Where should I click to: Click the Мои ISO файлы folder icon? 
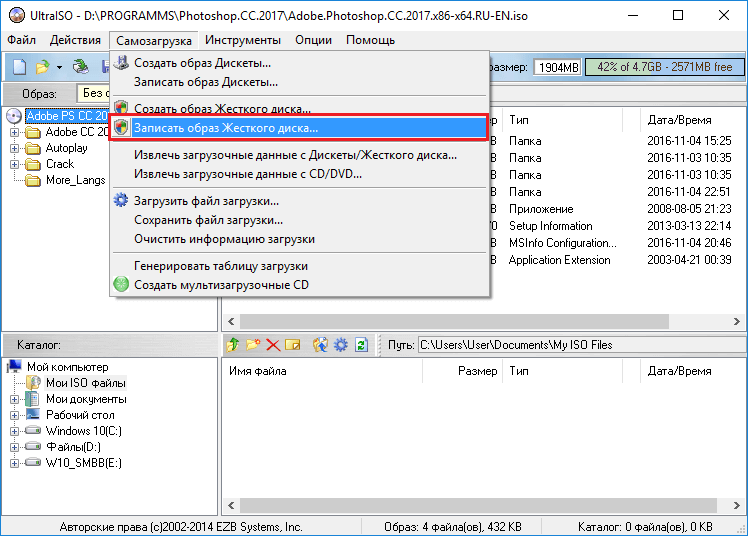pyautogui.click(x=33, y=382)
